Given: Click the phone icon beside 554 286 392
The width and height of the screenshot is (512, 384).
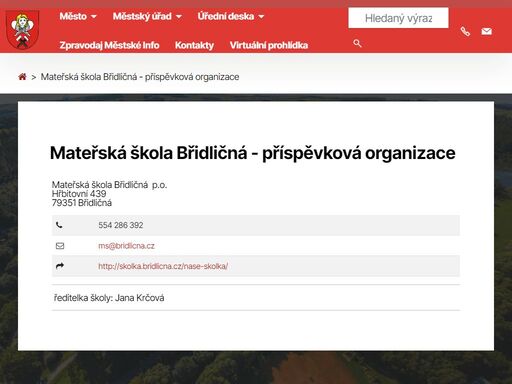Looking at the screenshot, I should tap(59, 225).
